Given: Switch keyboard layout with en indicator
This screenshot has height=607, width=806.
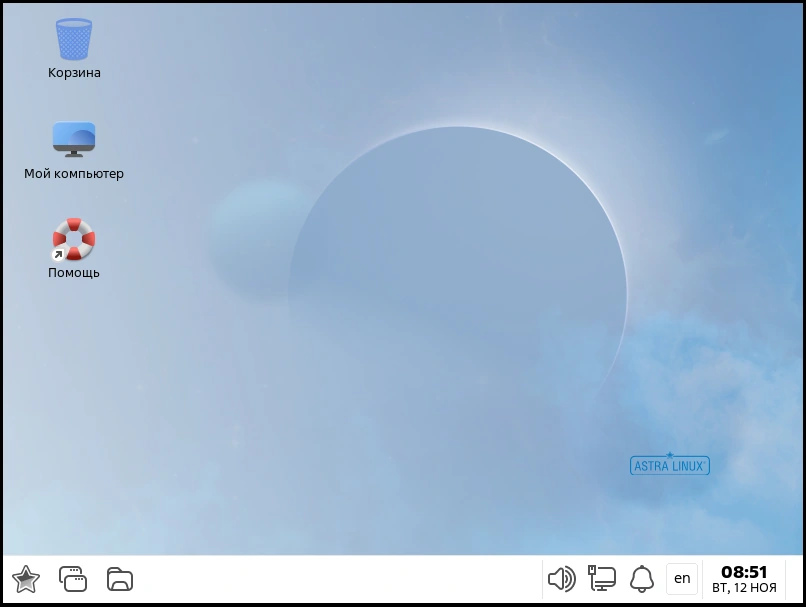Looking at the screenshot, I should pos(682,579).
